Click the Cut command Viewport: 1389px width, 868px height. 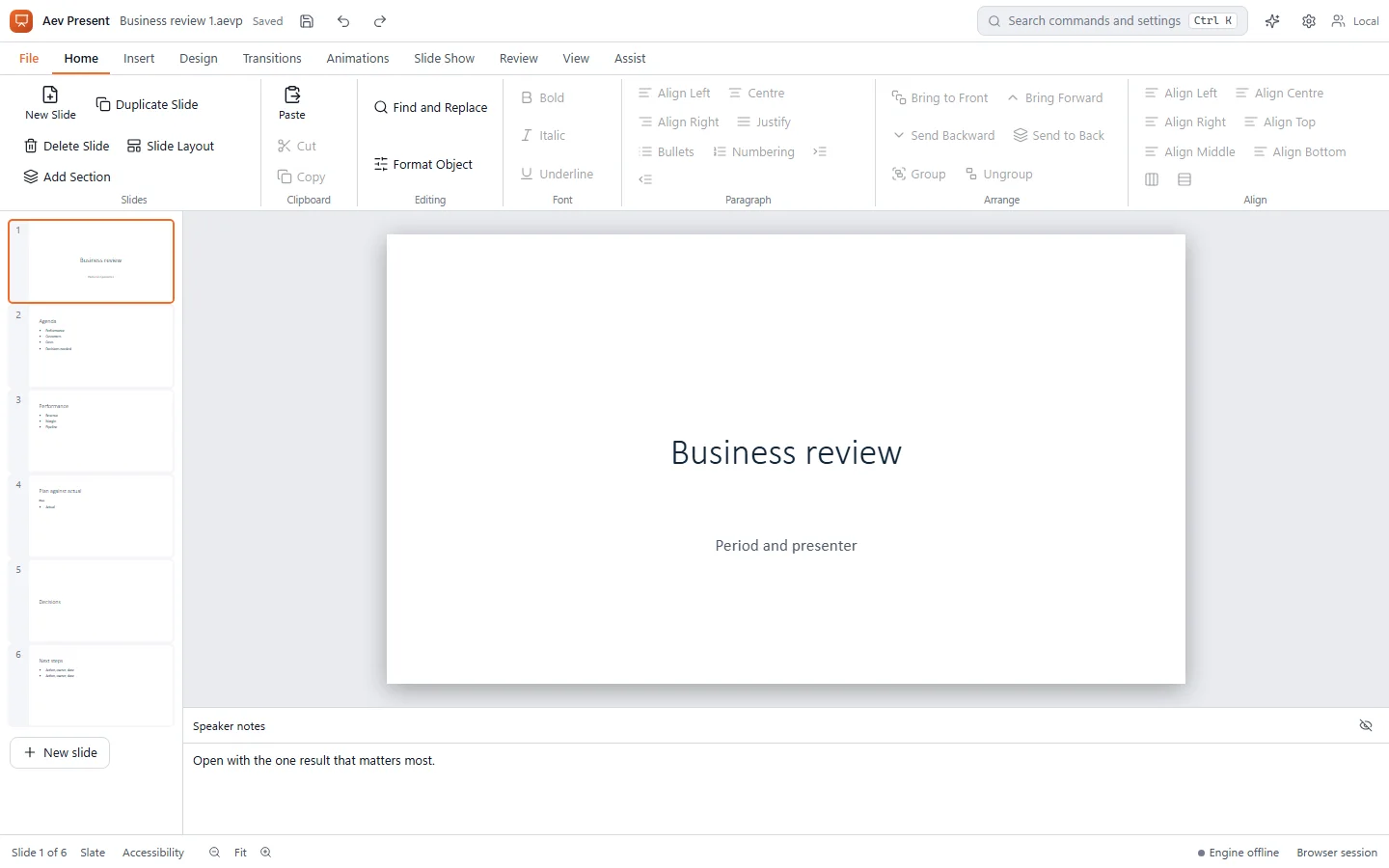click(297, 146)
